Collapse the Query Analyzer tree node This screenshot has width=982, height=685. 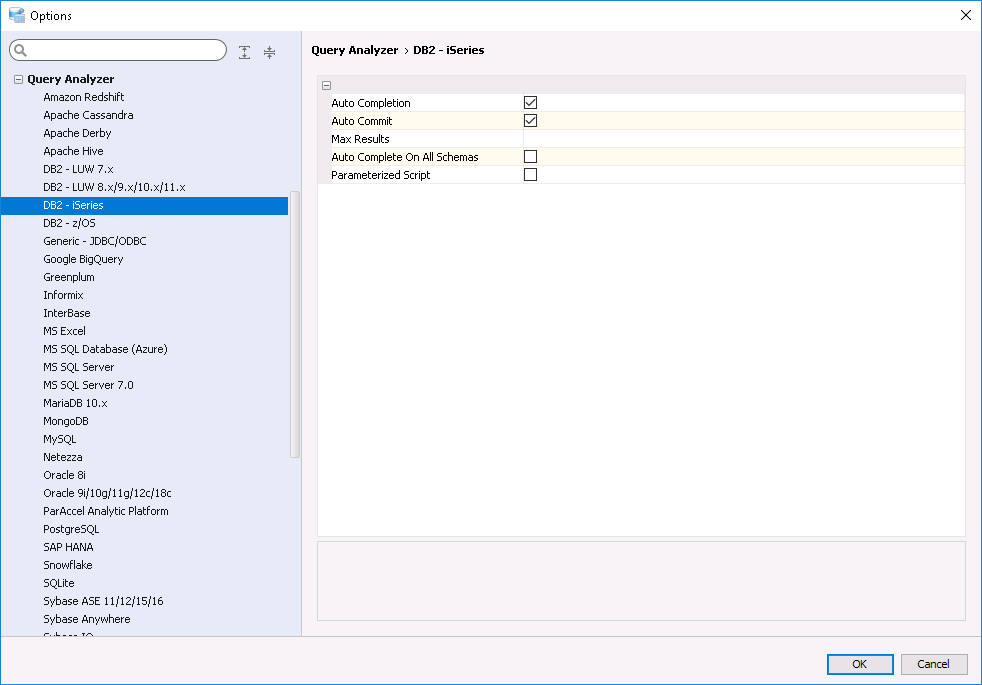point(18,79)
